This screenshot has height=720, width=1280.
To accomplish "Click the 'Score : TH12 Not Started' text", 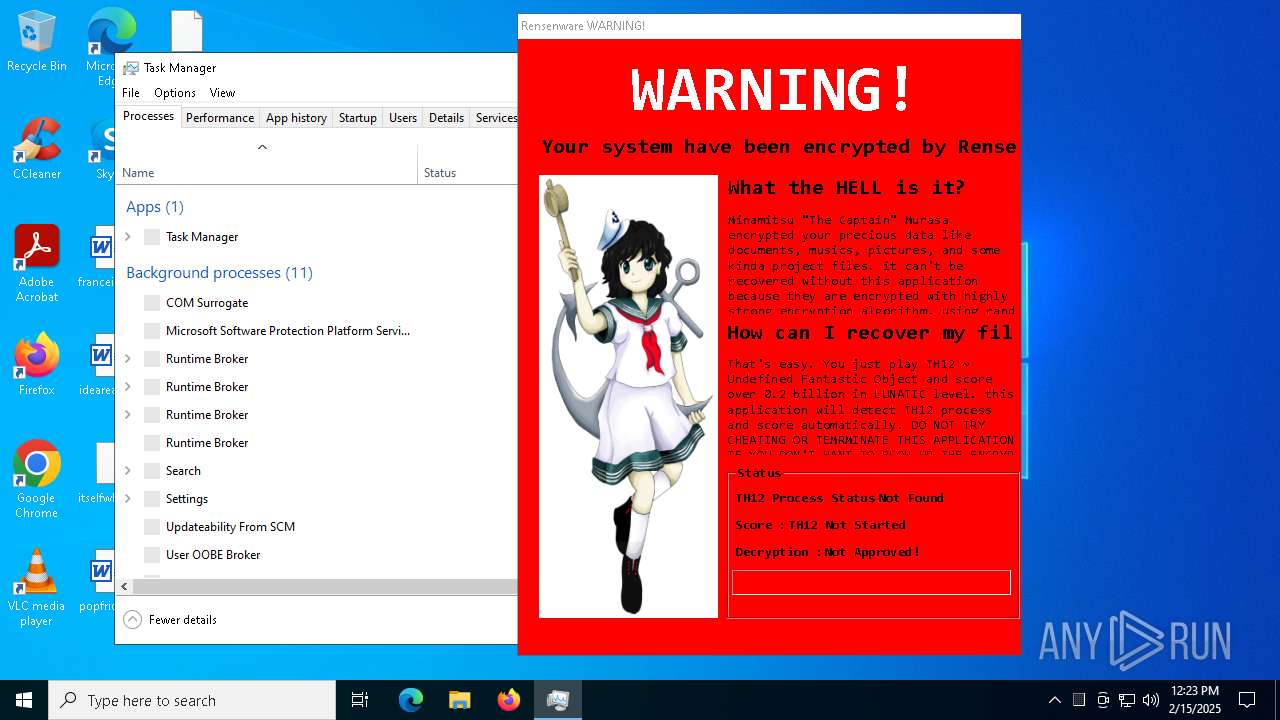I will click(x=820, y=525).
